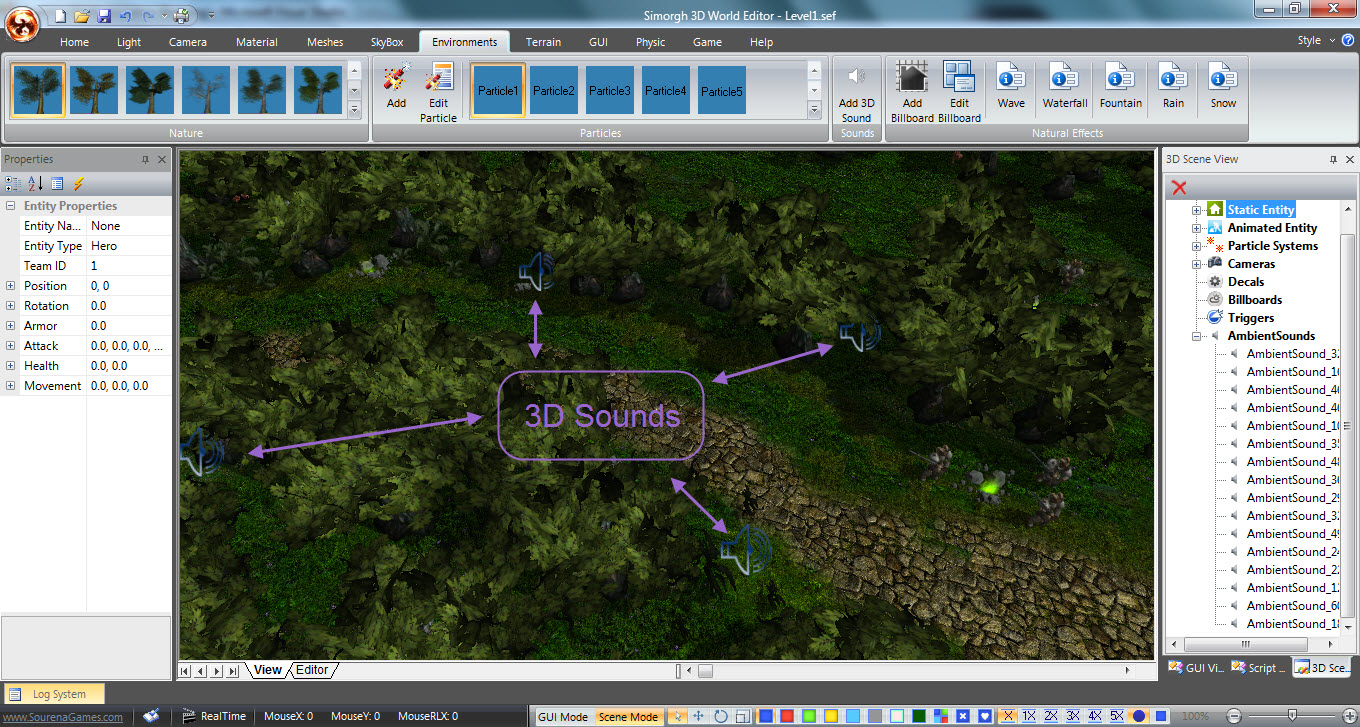
Task: Click Add 3D Sound speaker icon
Action: [x=856, y=92]
